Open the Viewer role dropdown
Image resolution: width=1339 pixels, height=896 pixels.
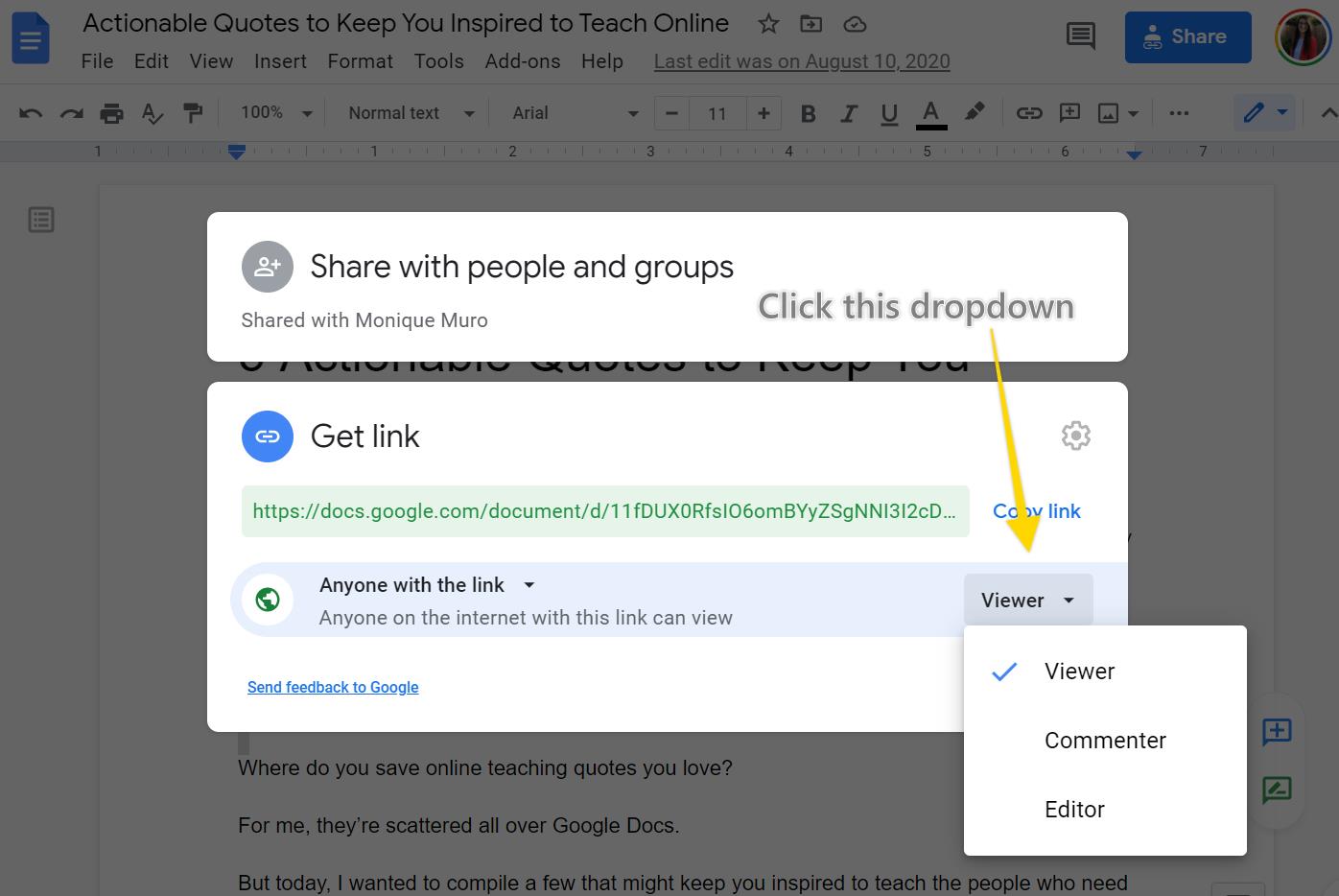pos(1028,600)
